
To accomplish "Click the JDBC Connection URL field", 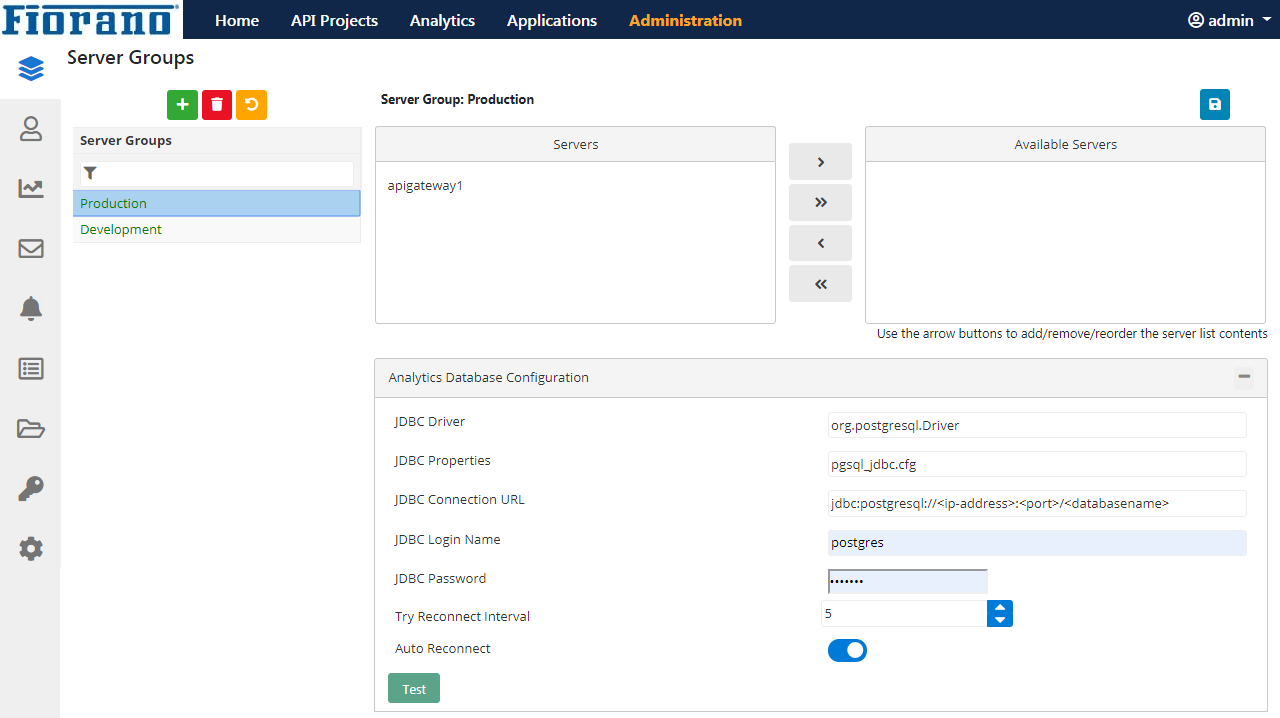I will tap(1037, 503).
